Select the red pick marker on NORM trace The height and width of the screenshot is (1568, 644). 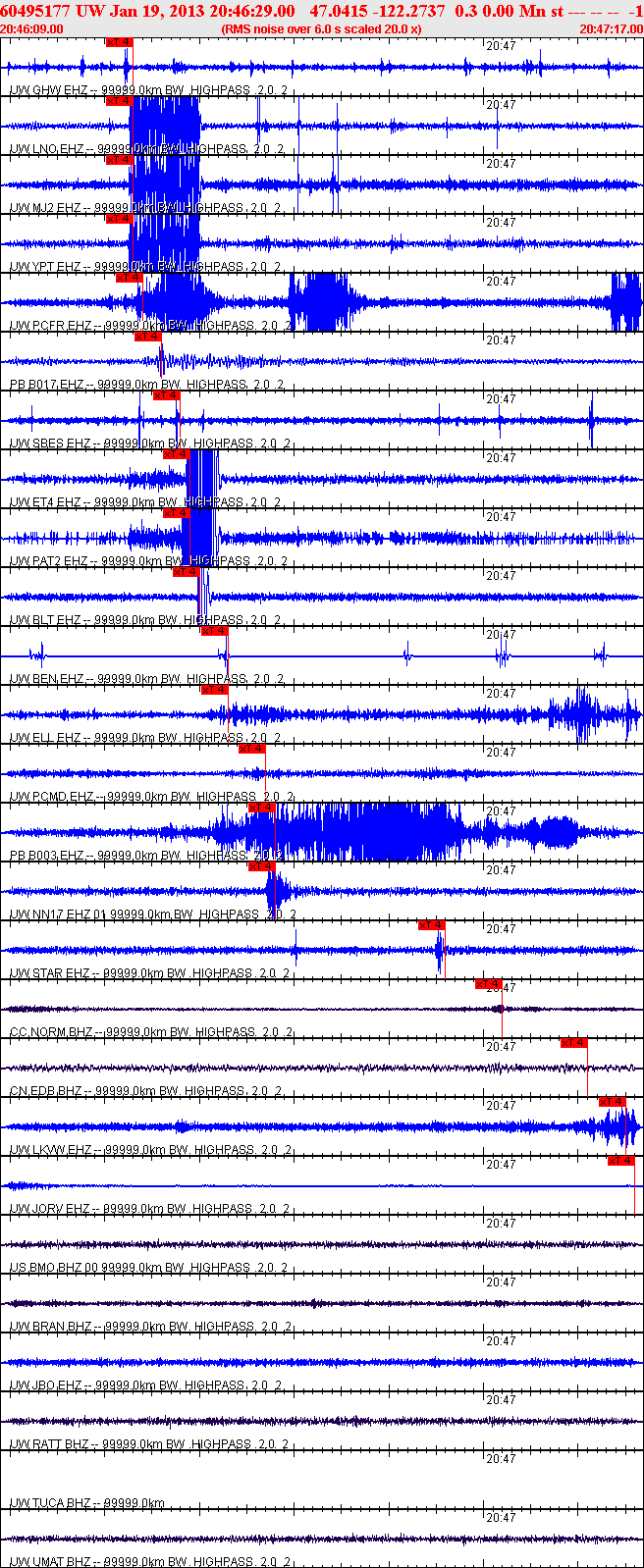point(489,984)
